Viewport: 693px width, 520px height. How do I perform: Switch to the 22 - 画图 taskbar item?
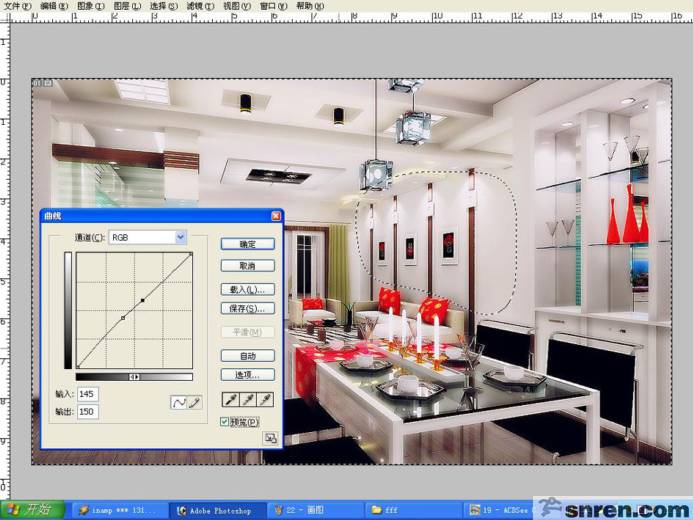tap(316, 510)
